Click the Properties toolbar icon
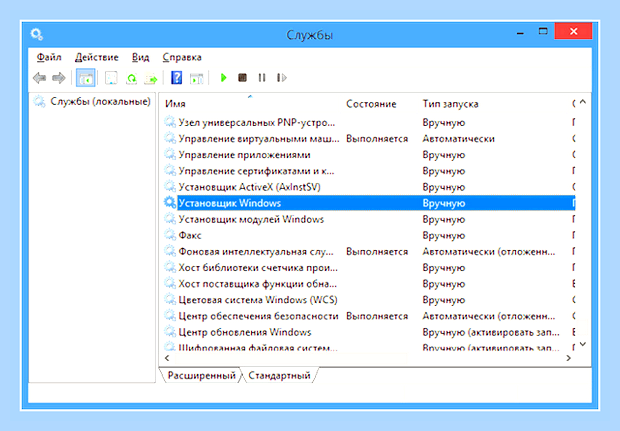 pyautogui.click(x=111, y=78)
